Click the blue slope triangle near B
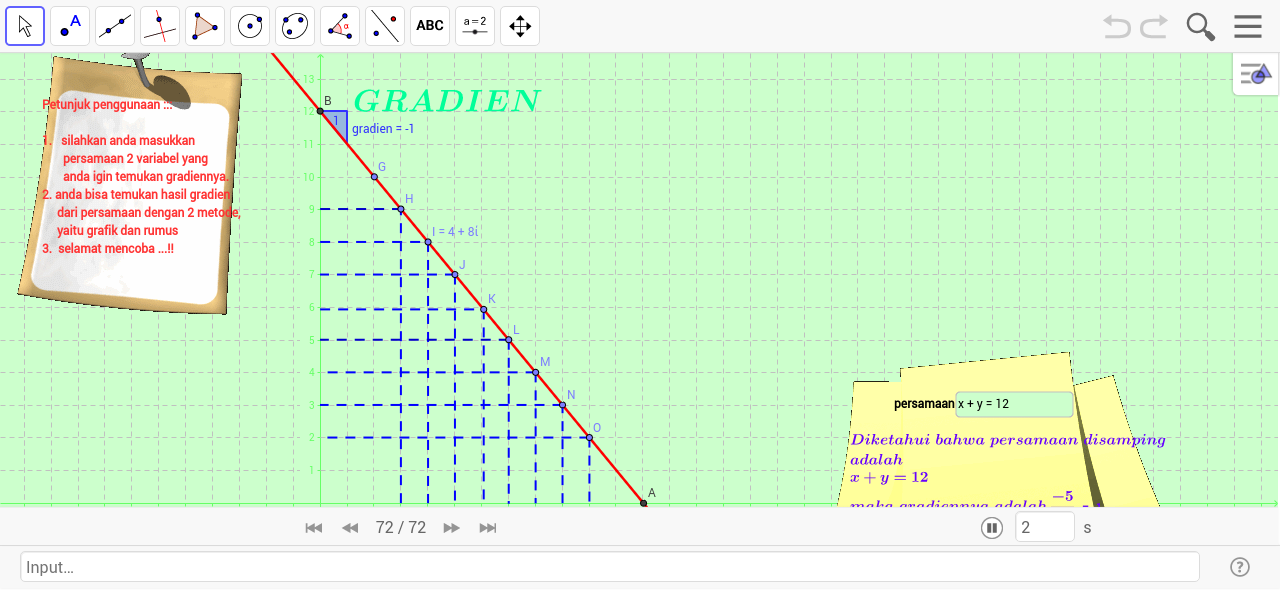 (x=338, y=122)
